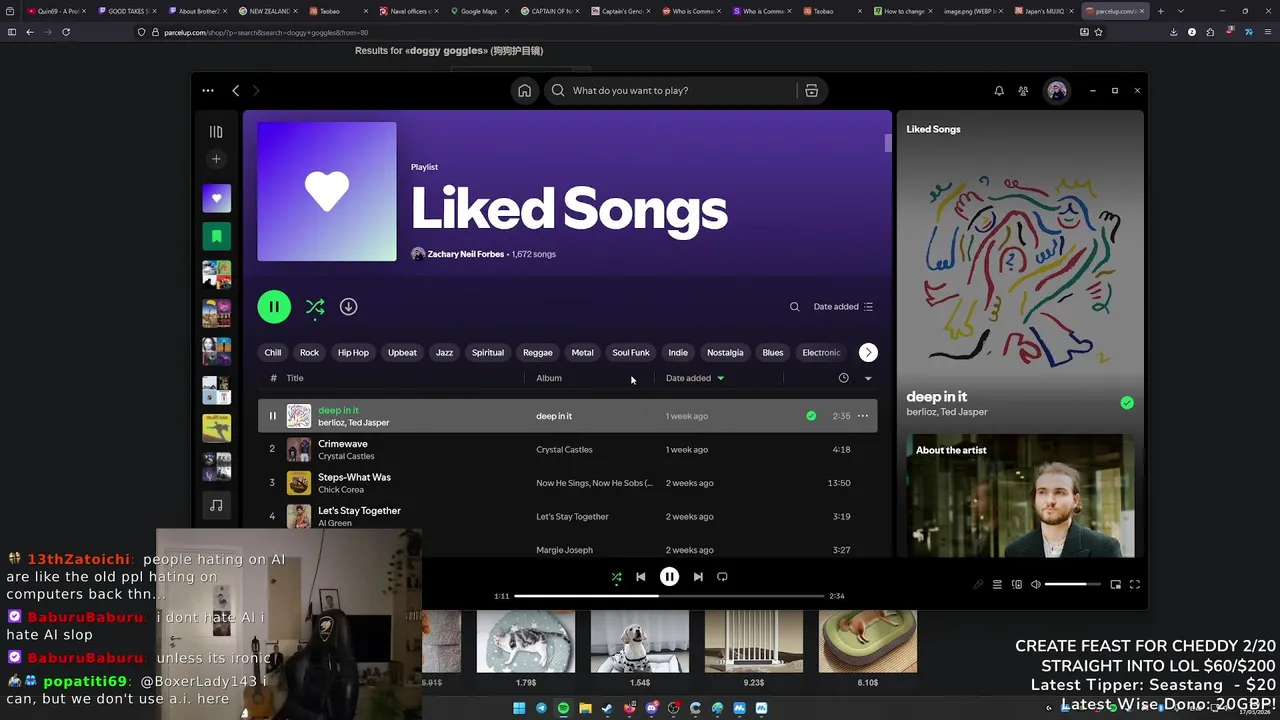Expand column options arrow beside clock icon
The height and width of the screenshot is (720, 1280).
[x=868, y=378]
